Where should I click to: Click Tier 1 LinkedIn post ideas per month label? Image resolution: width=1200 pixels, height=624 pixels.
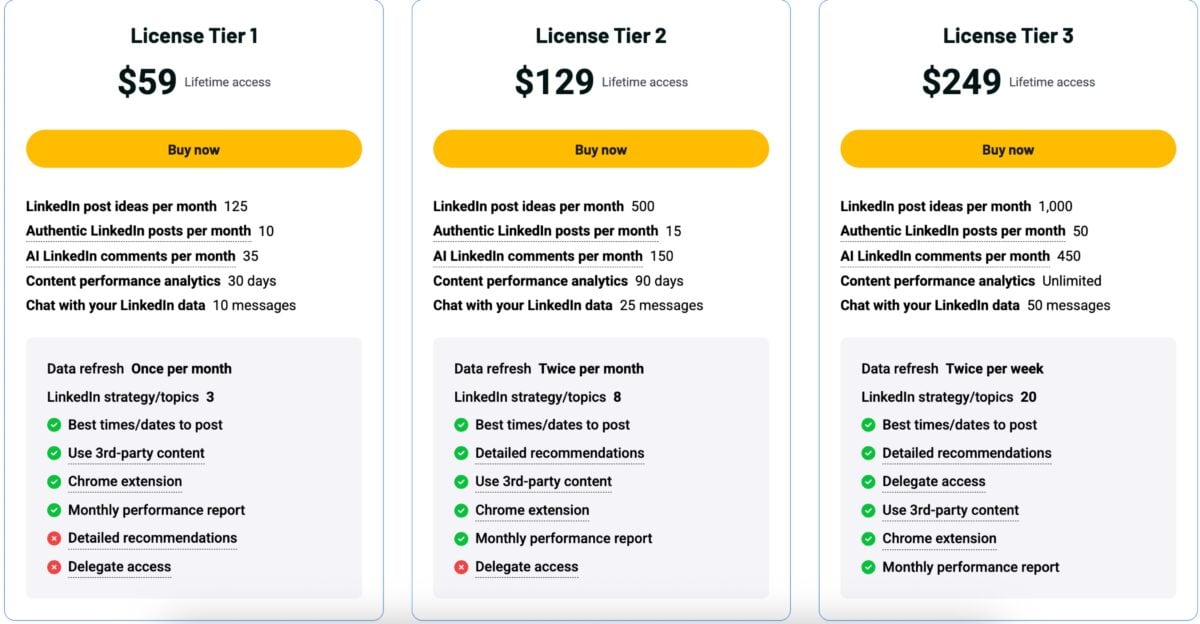coord(121,207)
